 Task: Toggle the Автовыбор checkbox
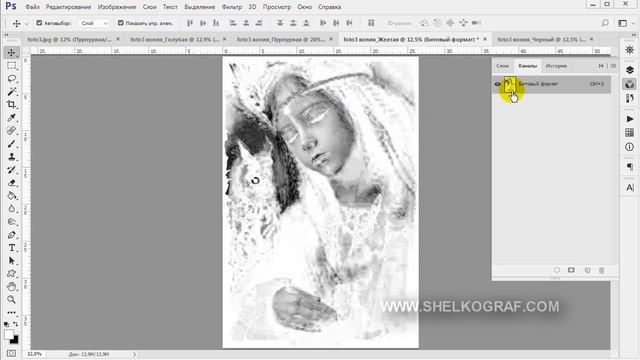click(x=39, y=23)
